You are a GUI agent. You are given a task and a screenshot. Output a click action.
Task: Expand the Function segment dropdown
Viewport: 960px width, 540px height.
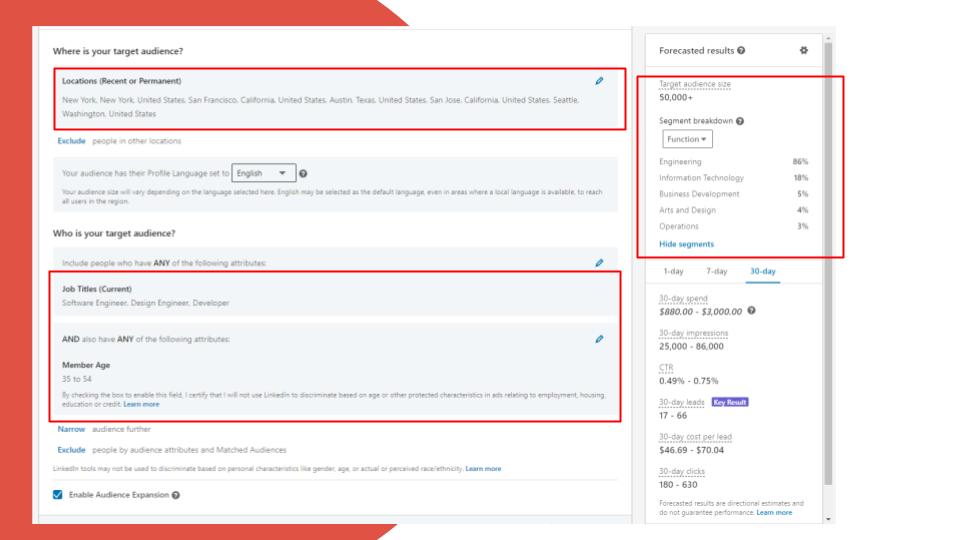pyautogui.click(x=685, y=139)
